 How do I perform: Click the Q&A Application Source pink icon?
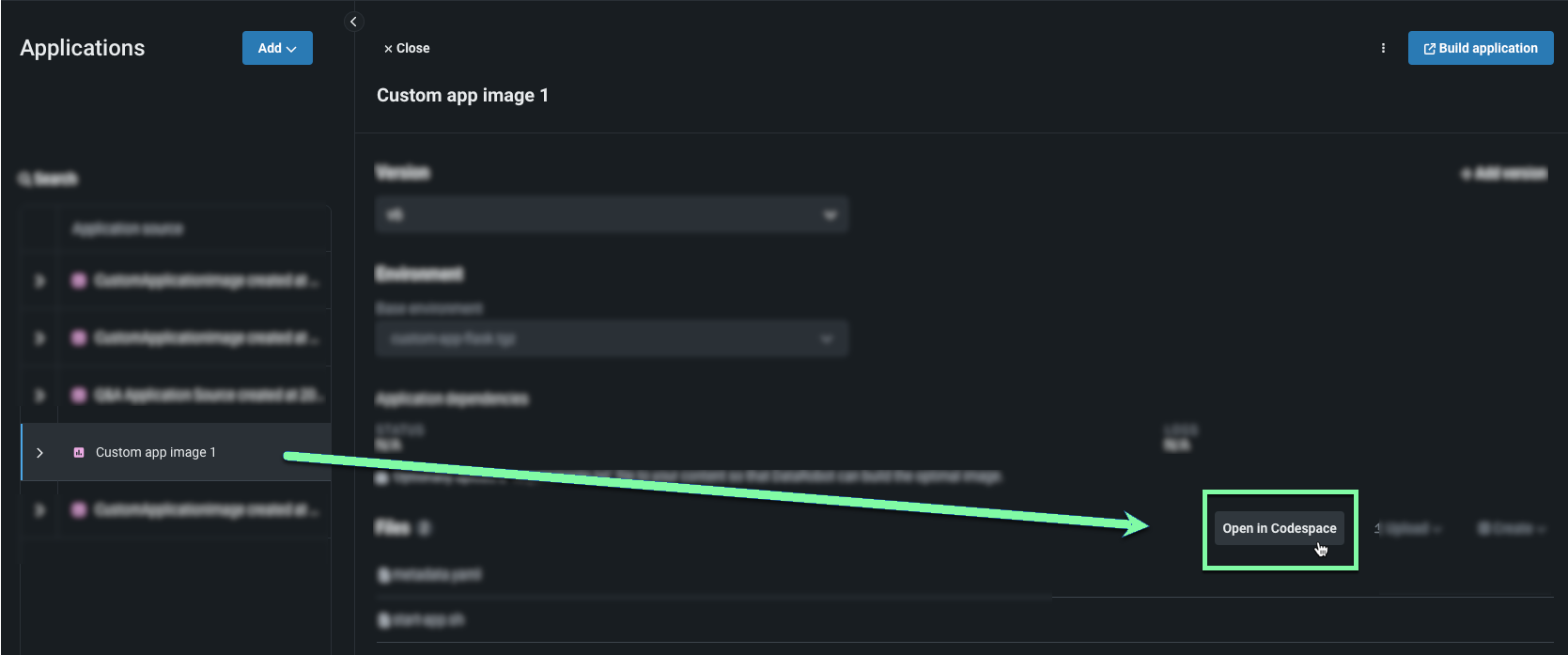coord(79,395)
